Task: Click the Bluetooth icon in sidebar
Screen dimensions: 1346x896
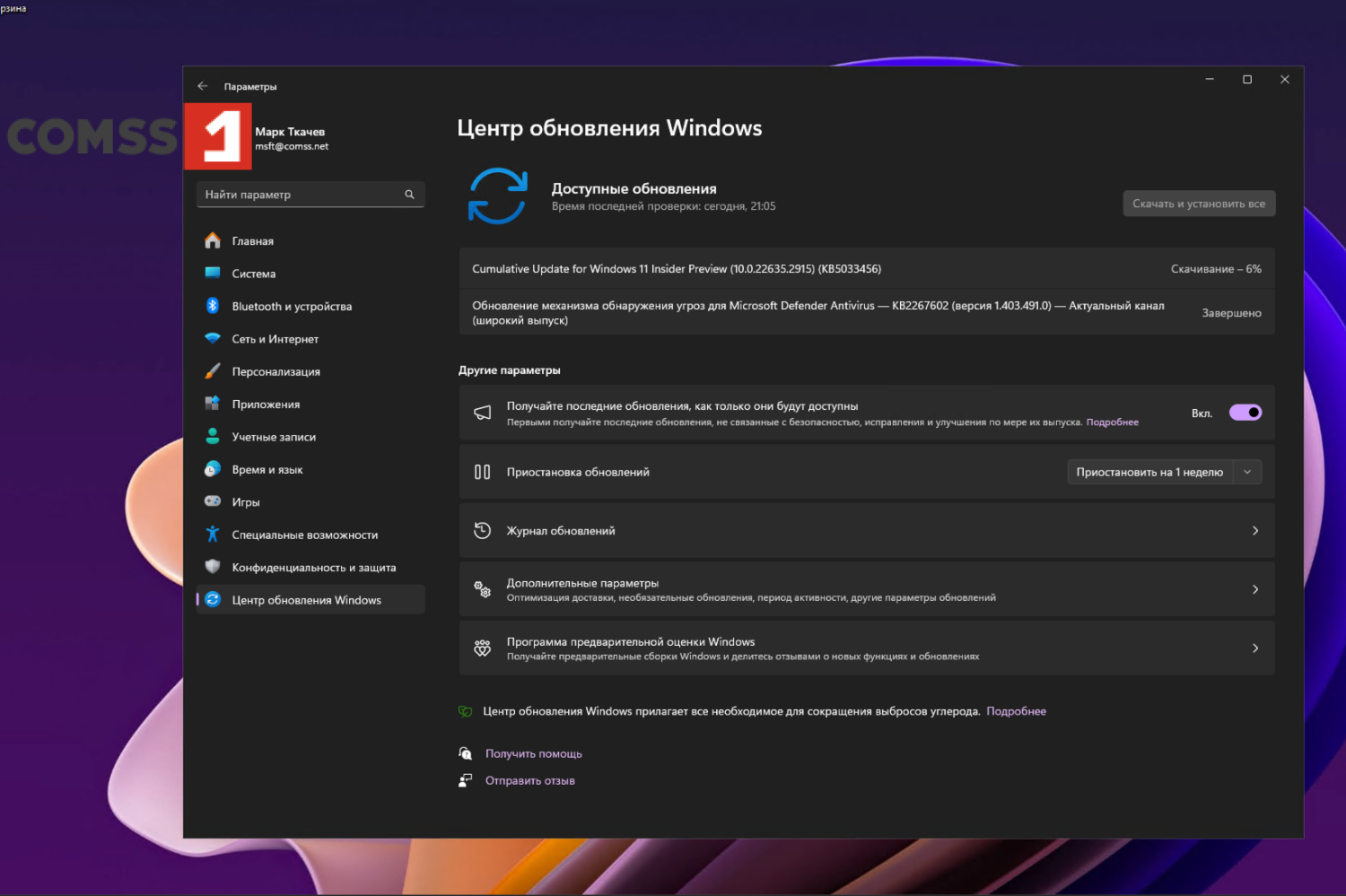Action: 213,306
